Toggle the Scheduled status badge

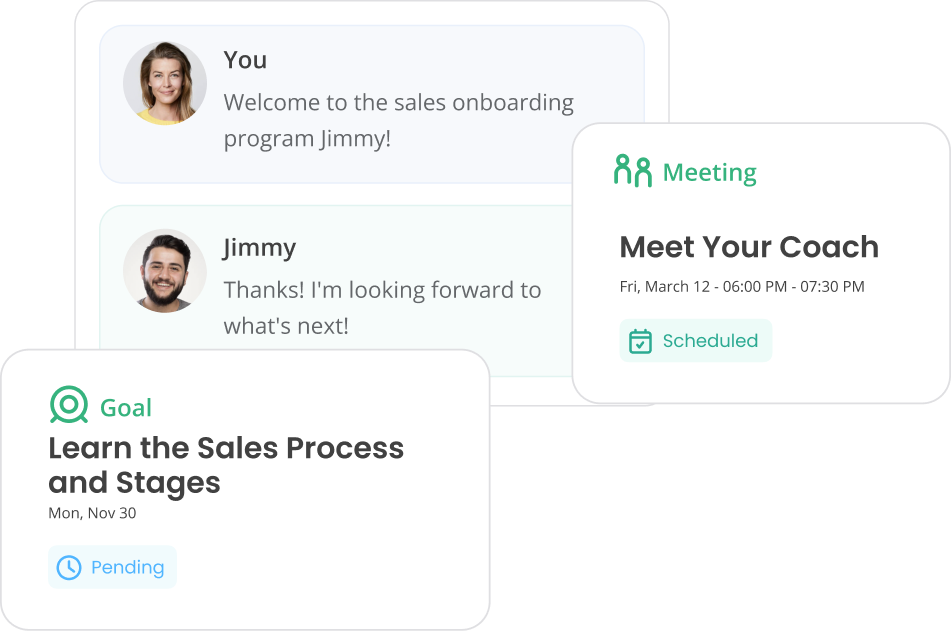(696, 340)
